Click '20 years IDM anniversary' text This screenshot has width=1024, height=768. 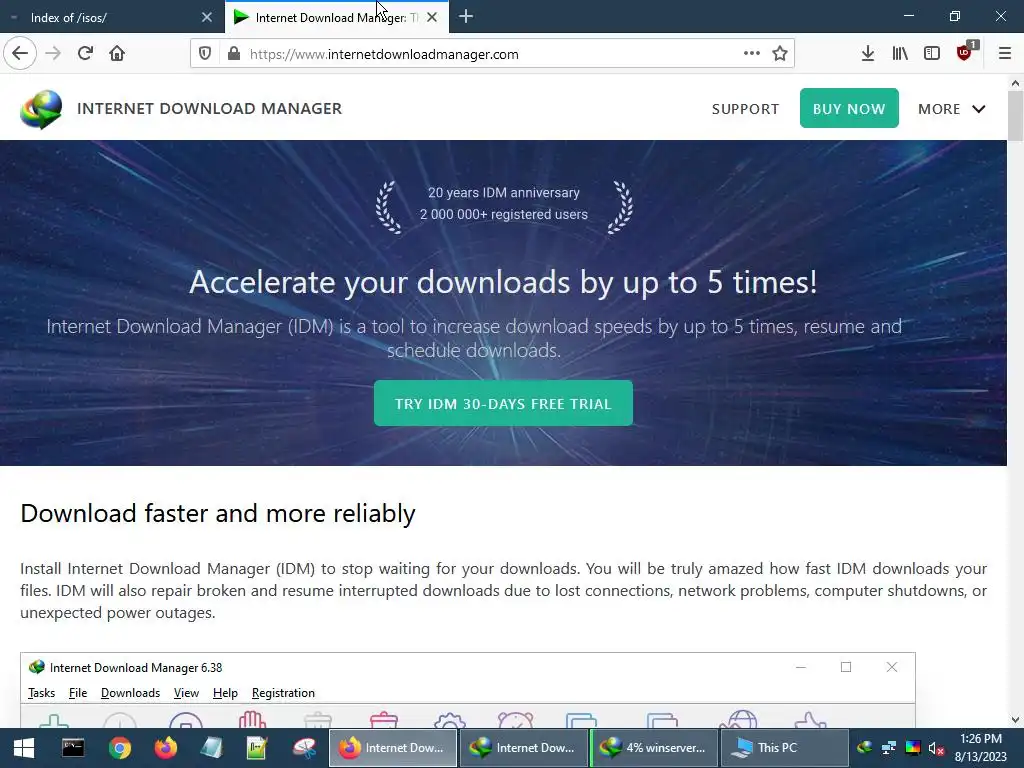504,193
